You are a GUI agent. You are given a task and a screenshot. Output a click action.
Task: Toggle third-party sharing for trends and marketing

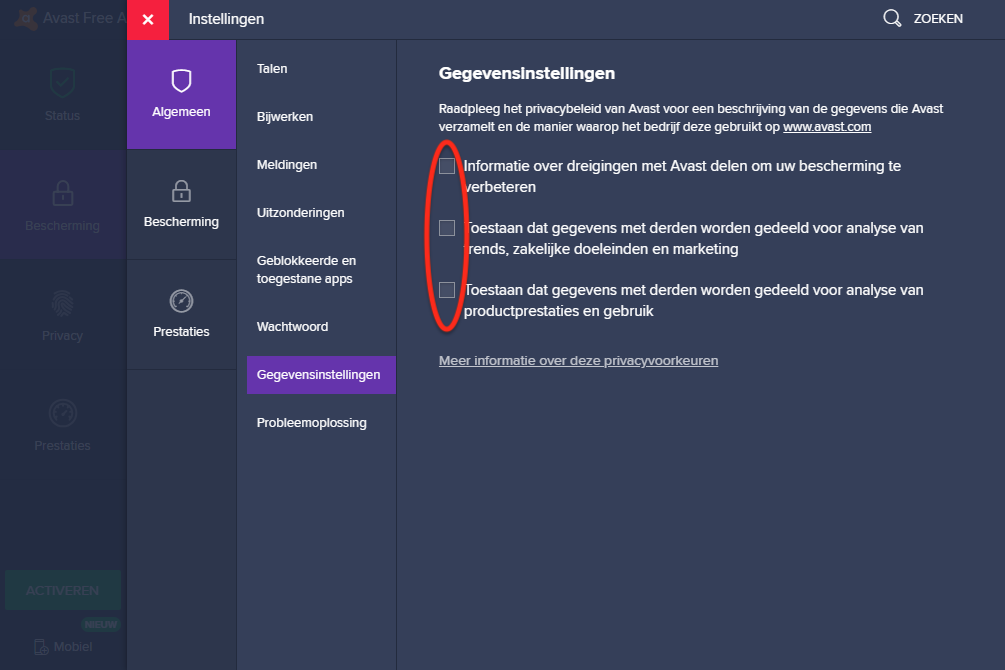point(447,228)
